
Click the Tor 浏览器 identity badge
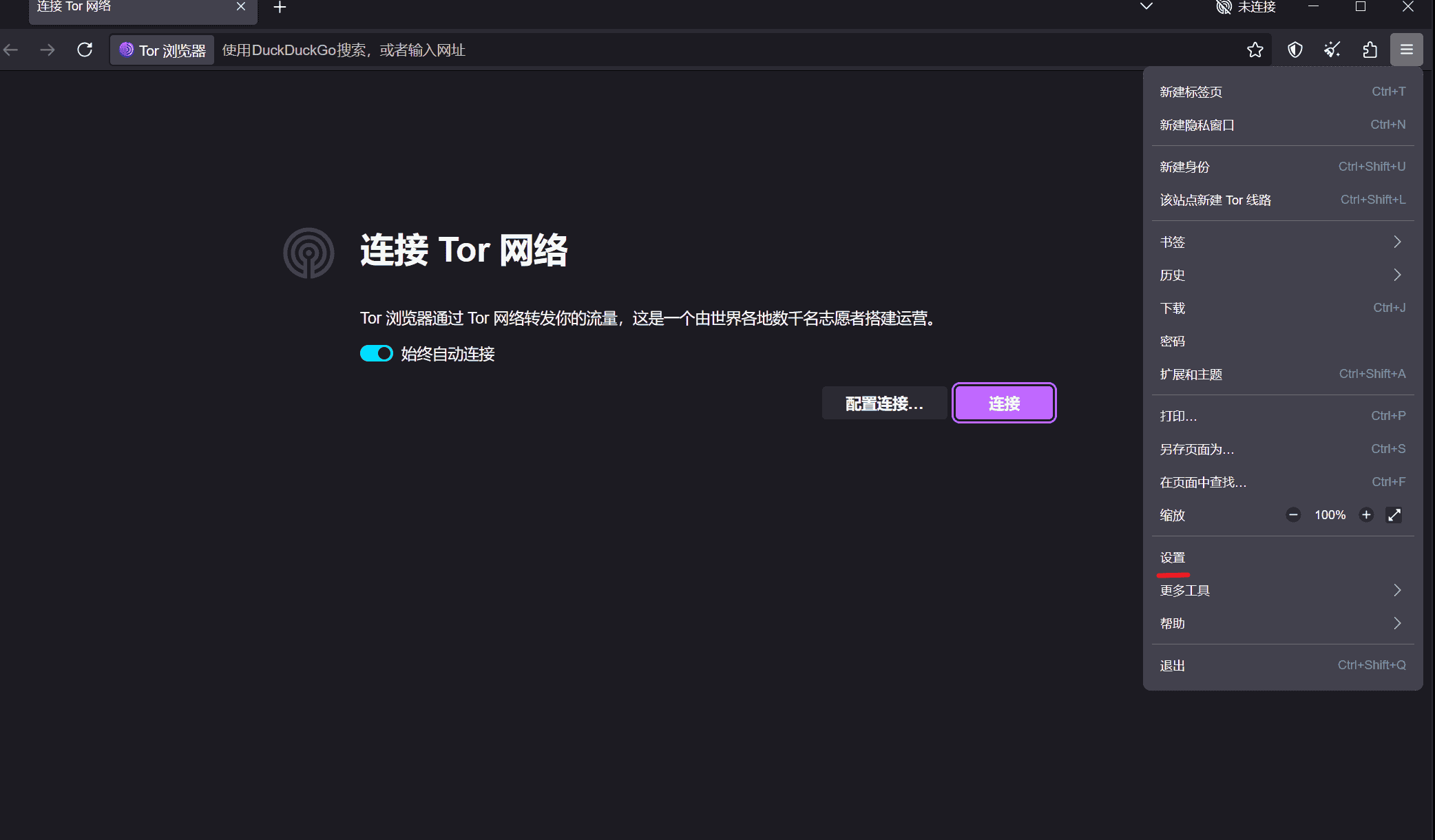(163, 50)
